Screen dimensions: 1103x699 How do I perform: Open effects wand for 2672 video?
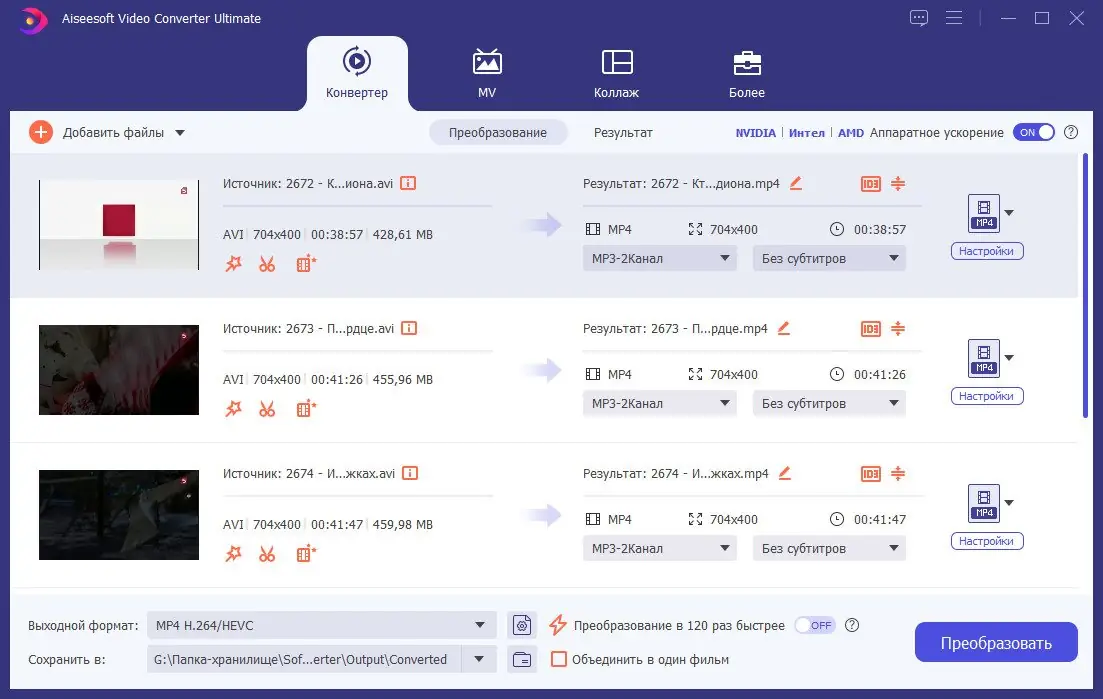pyautogui.click(x=233, y=264)
